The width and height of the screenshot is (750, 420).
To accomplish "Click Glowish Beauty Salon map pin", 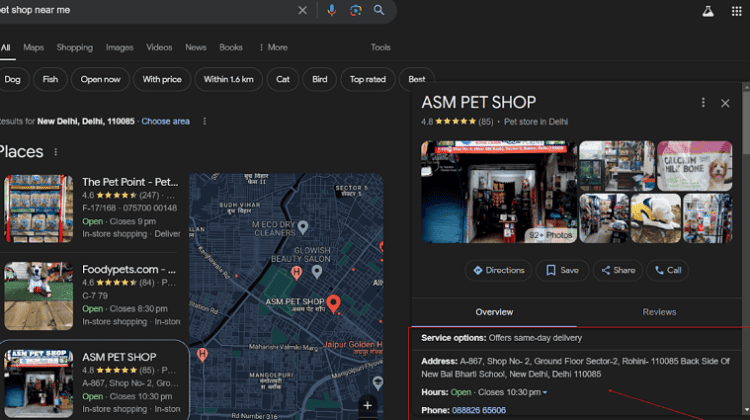I will pos(317,272).
